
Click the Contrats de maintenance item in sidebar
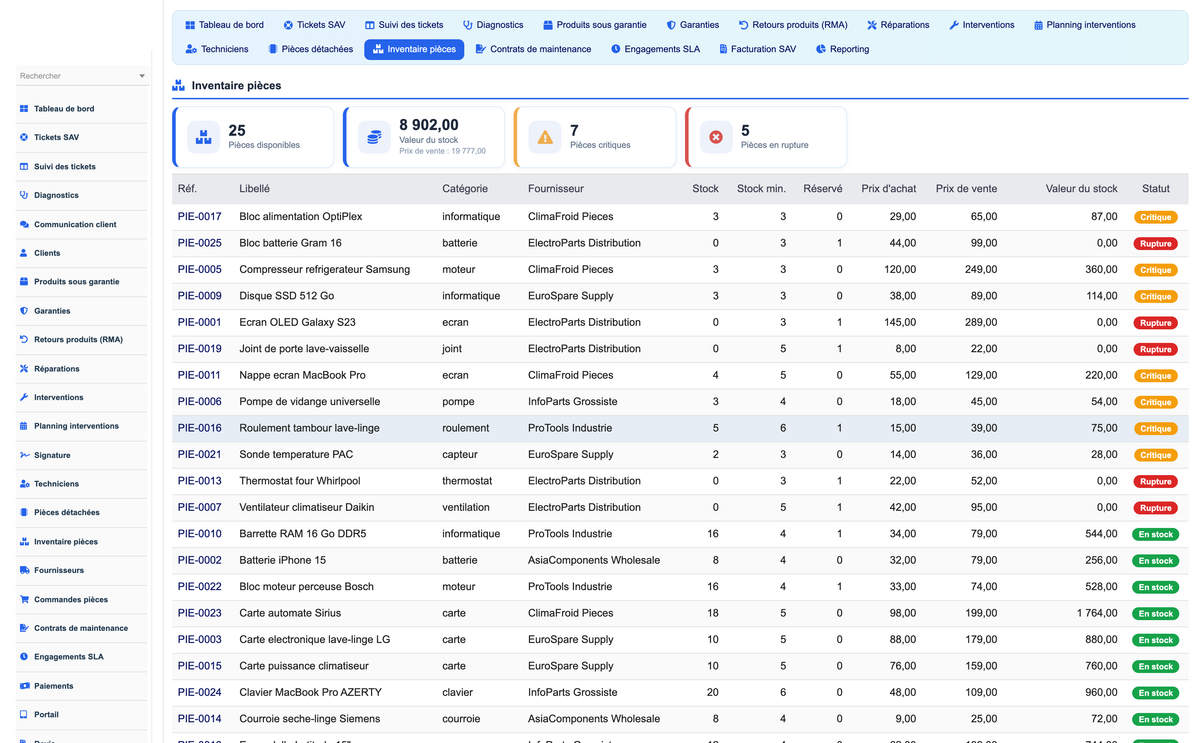(81, 629)
